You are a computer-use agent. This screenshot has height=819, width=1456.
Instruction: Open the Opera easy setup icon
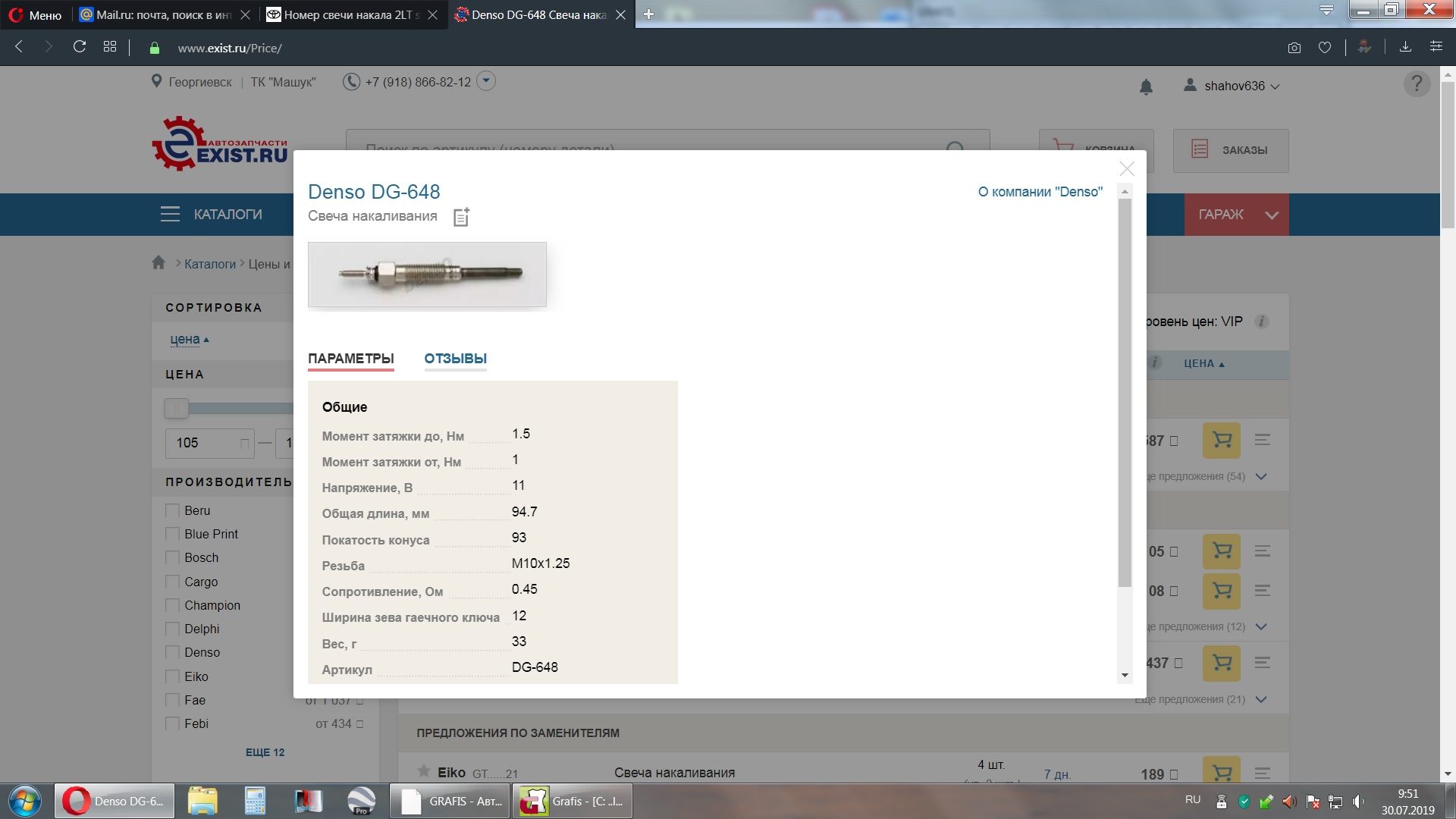point(1436,47)
